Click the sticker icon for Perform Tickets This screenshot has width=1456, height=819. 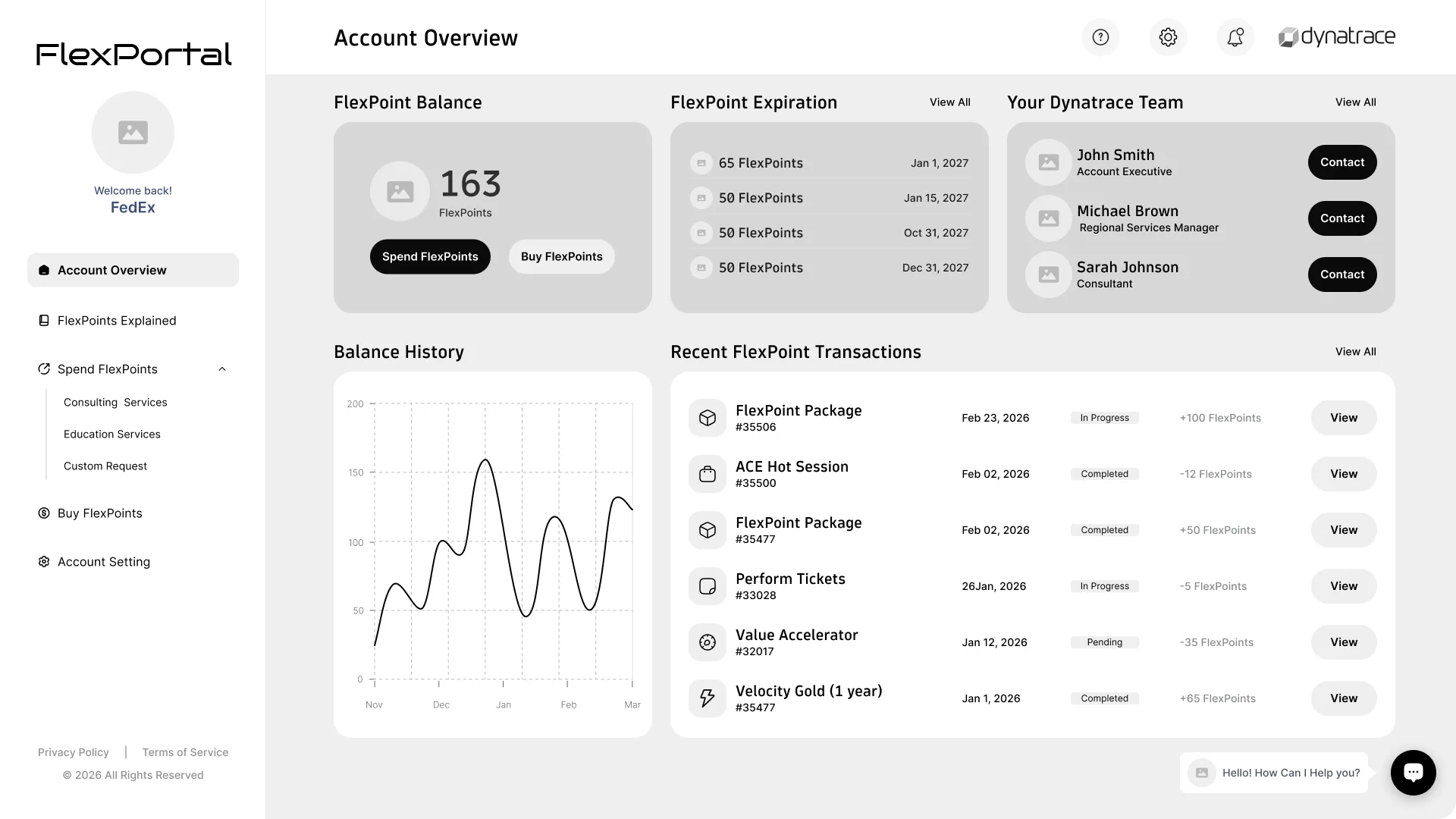(x=708, y=586)
